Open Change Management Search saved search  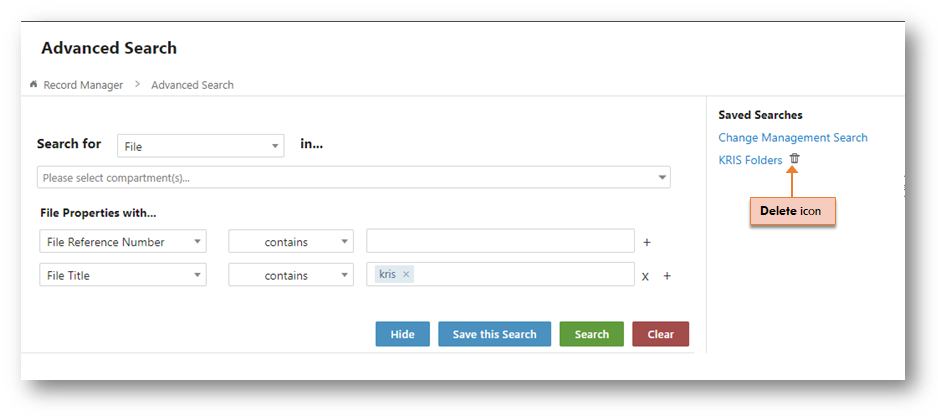point(793,138)
